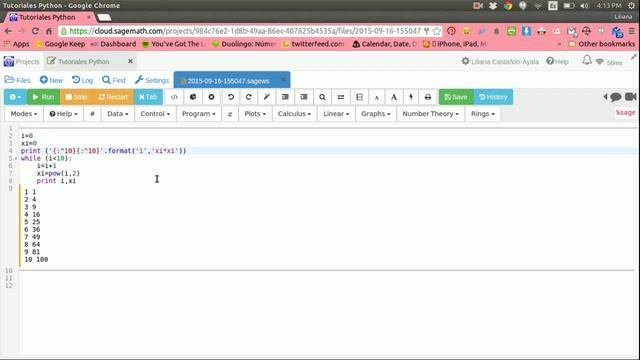Open the side chat icon
The height and width of the screenshot is (360, 640).
pos(616,97)
